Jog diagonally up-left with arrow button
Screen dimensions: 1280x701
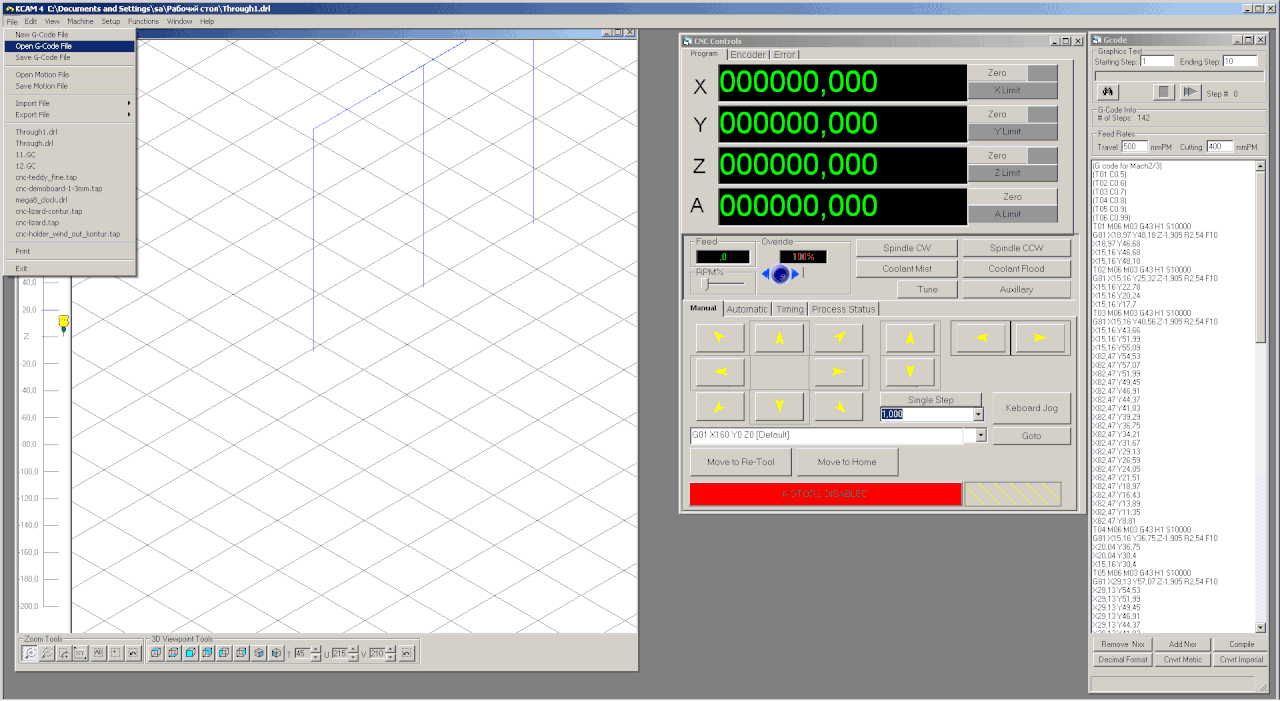(720, 338)
